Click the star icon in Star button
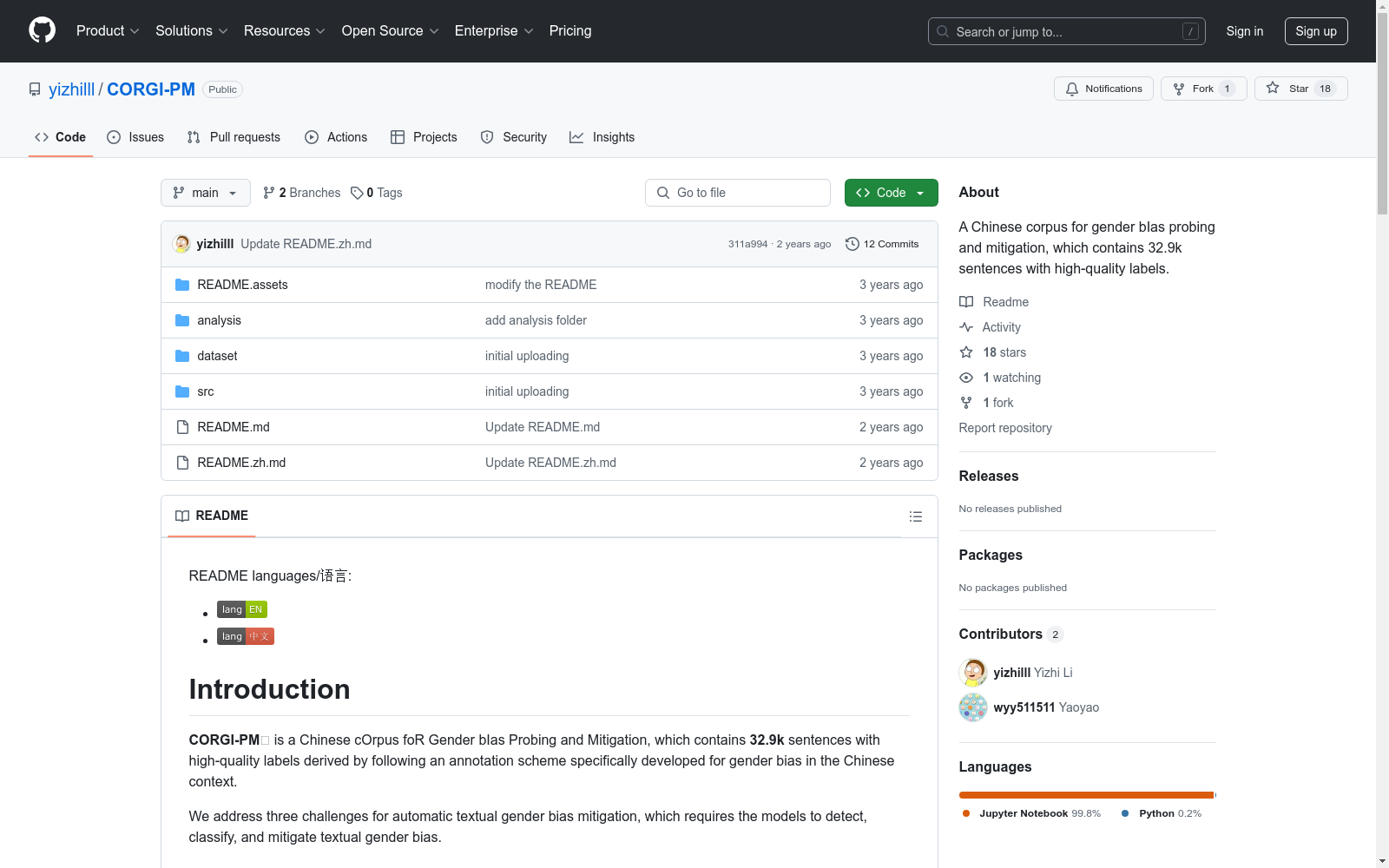Image resolution: width=1389 pixels, height=868 pixels. [x=1273, y=88]
